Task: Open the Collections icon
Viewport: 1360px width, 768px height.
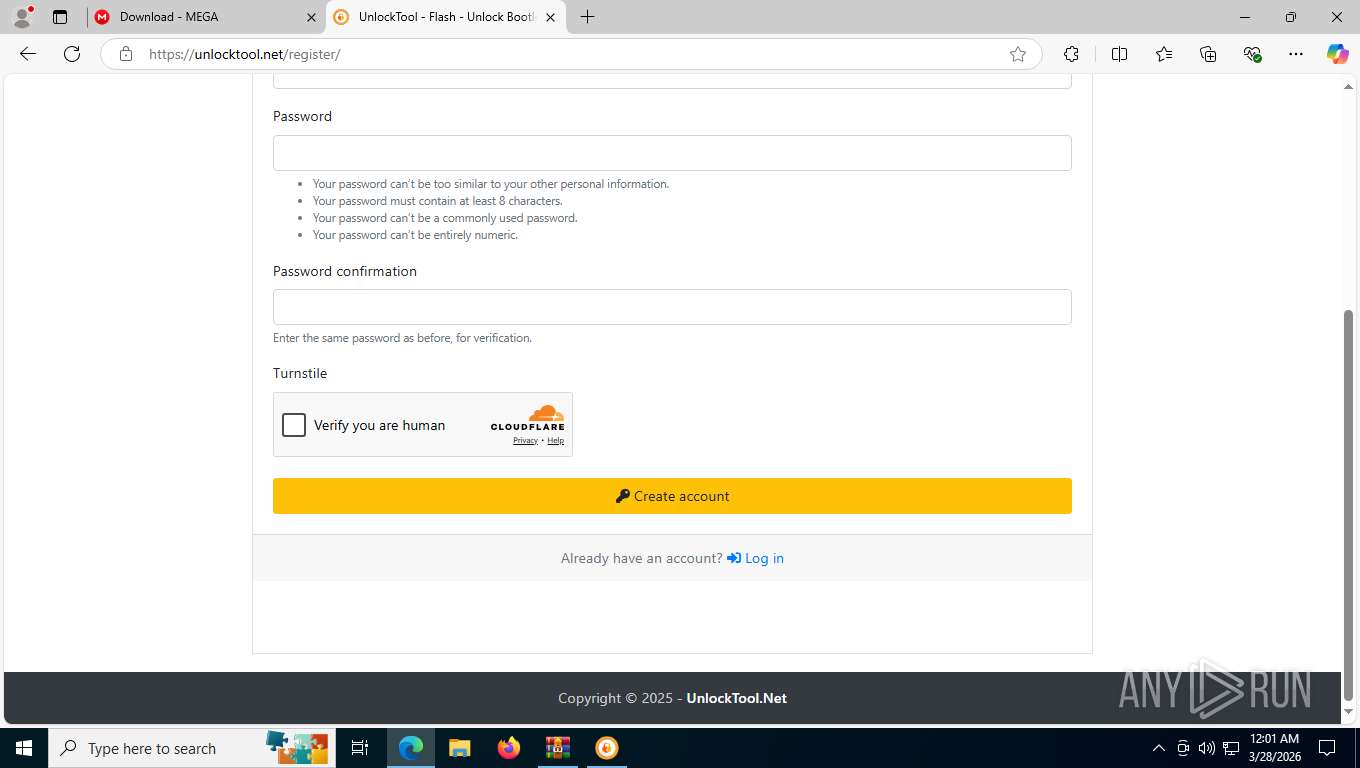Action: [1208, 54]
